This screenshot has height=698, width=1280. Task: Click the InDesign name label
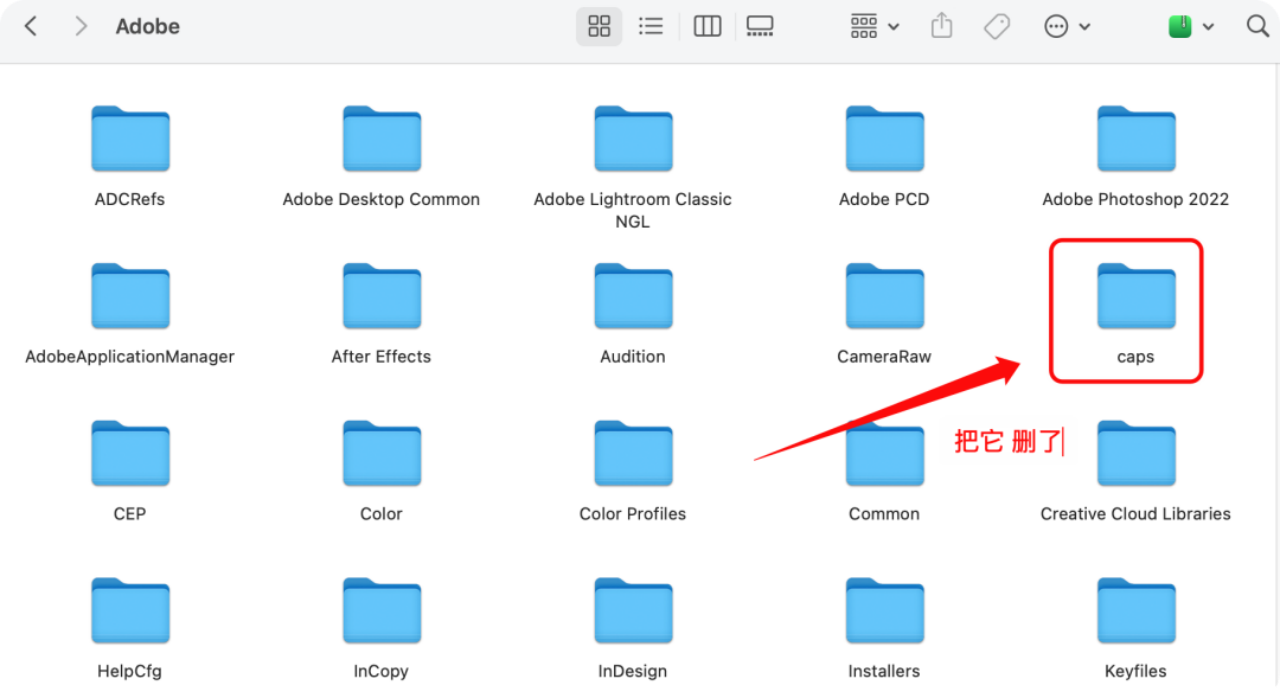(633, 671)
